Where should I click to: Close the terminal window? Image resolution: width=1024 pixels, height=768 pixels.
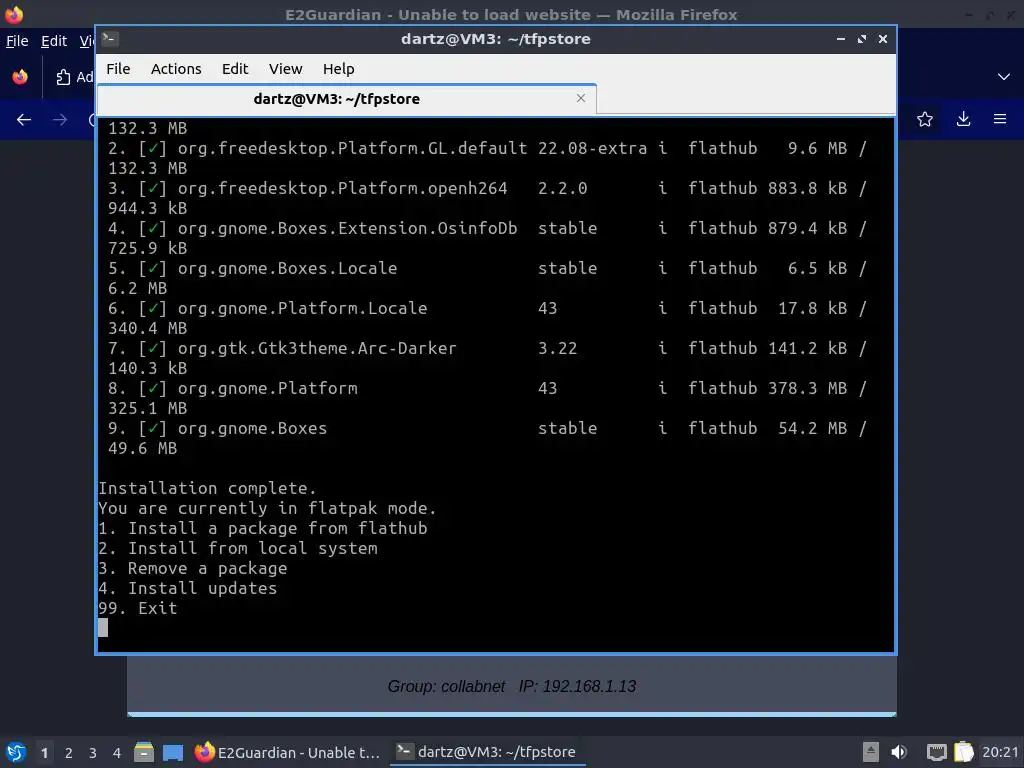(882, 39)
